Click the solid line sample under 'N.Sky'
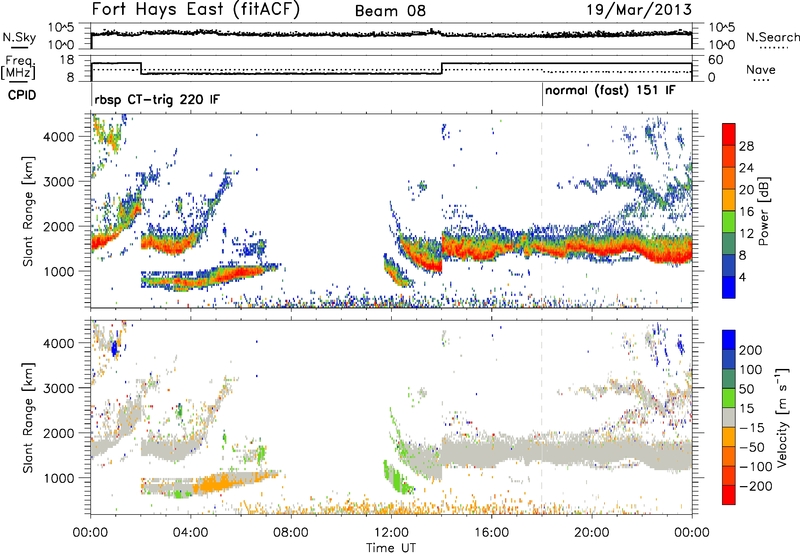This screenshot has width=800, height=554. point(19,47)
